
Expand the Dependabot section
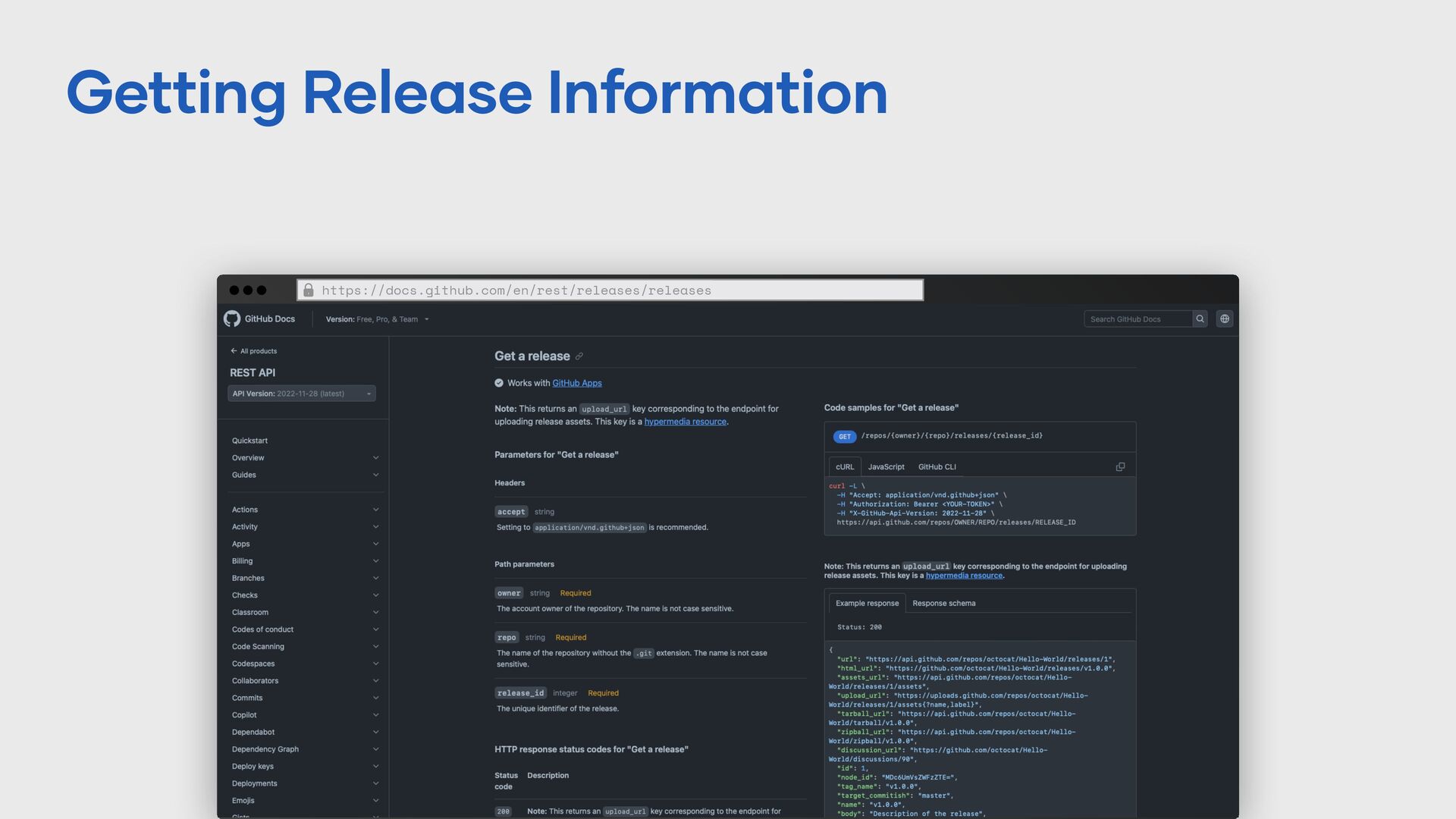pos(305,732)
